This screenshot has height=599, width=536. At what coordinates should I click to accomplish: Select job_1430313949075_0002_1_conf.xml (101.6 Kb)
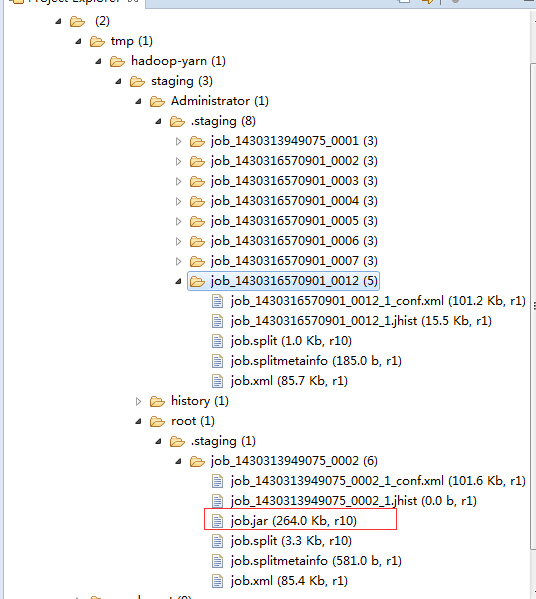(378, 481)
